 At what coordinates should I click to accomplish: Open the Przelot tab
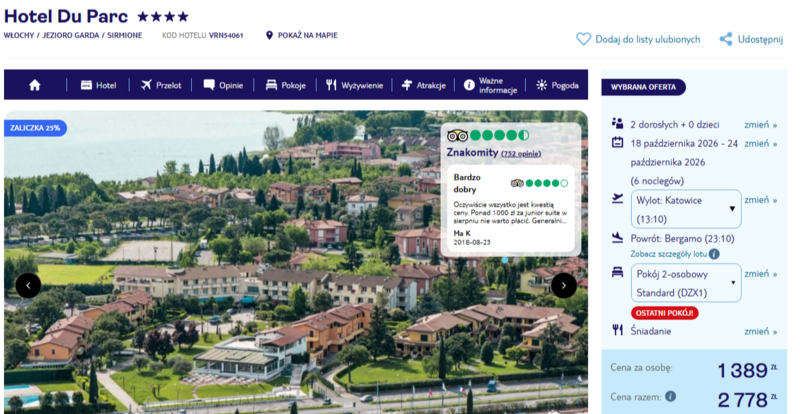161,85
